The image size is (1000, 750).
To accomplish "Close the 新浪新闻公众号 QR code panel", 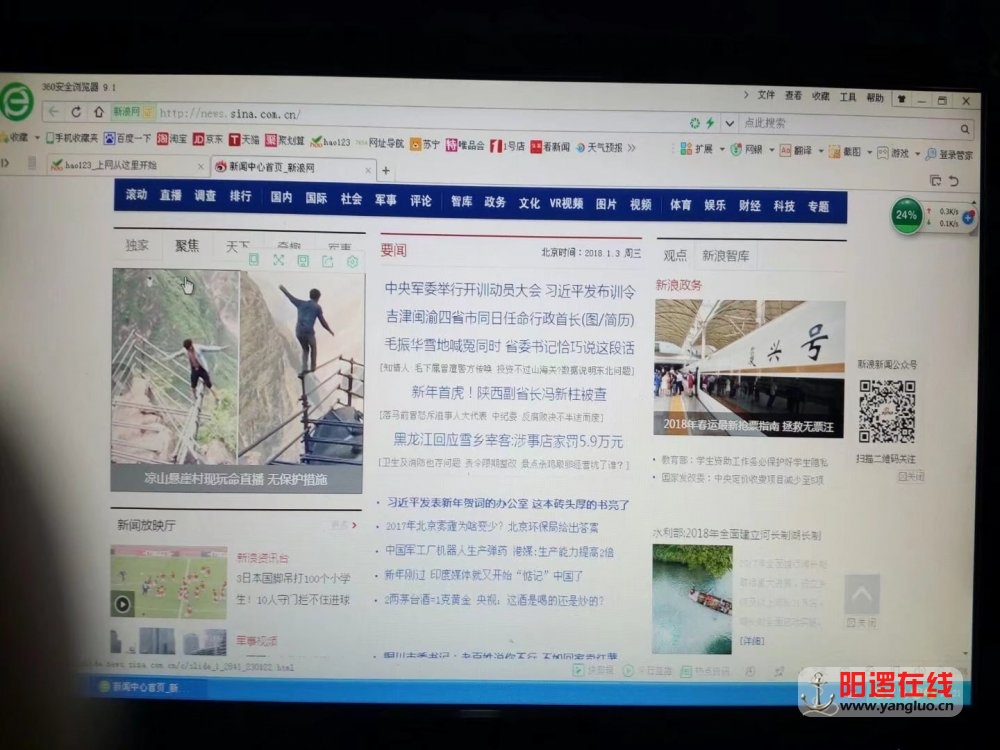I will [x=910, y=476].
